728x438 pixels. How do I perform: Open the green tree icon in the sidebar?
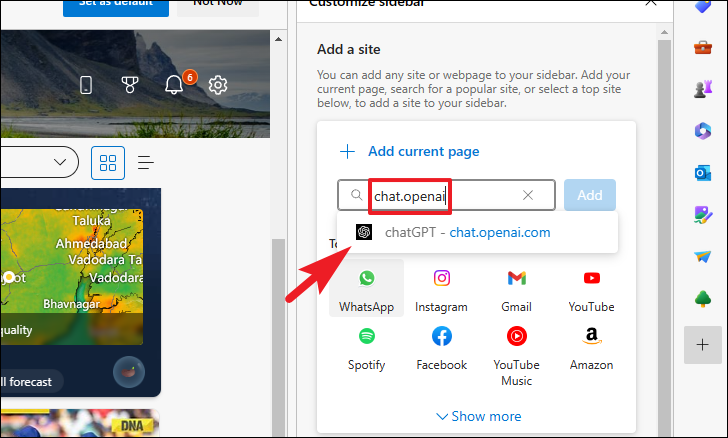click(703, 299)
